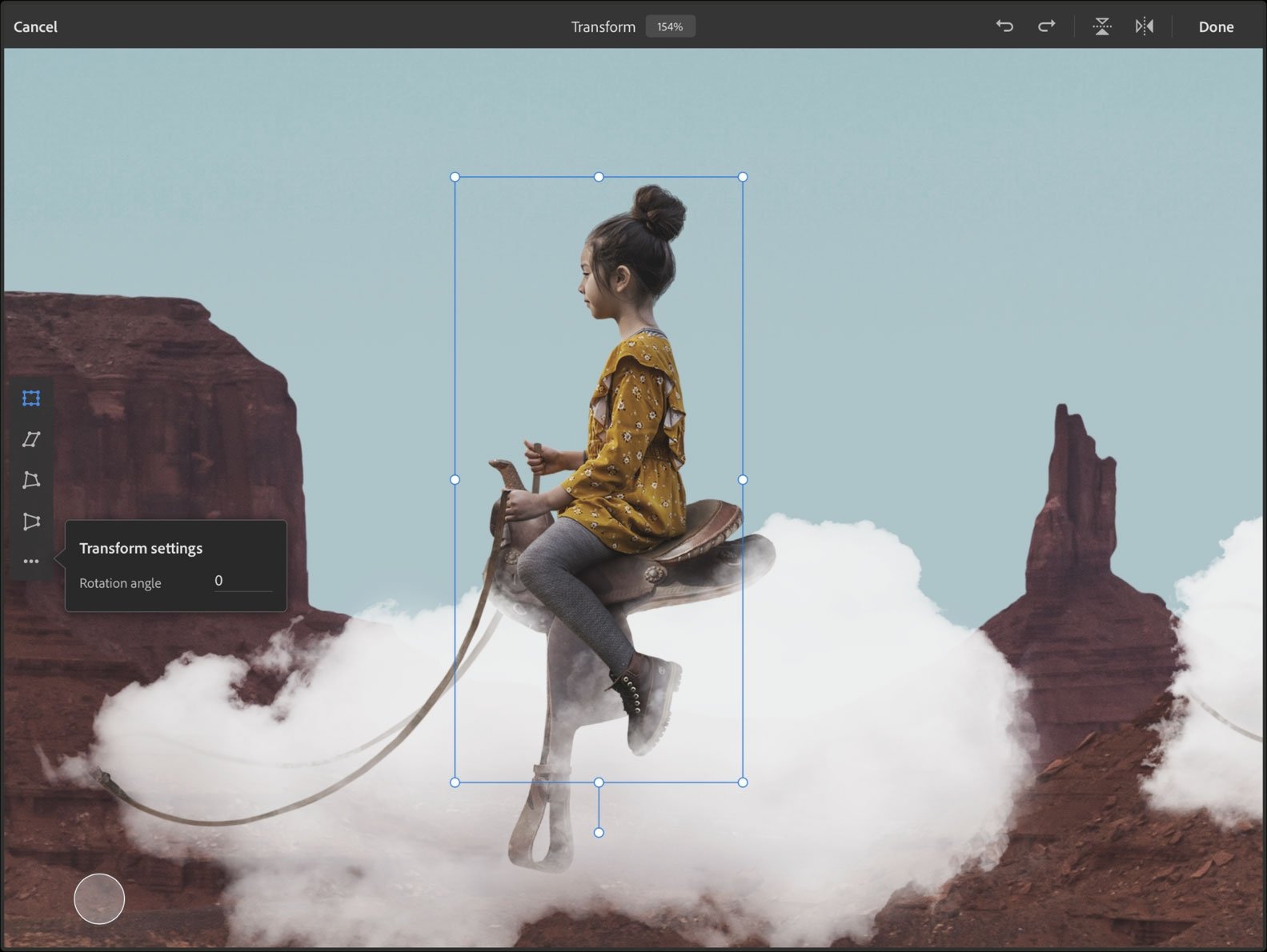Click the left-middle edge transform handle

click(x=455, y=480)
